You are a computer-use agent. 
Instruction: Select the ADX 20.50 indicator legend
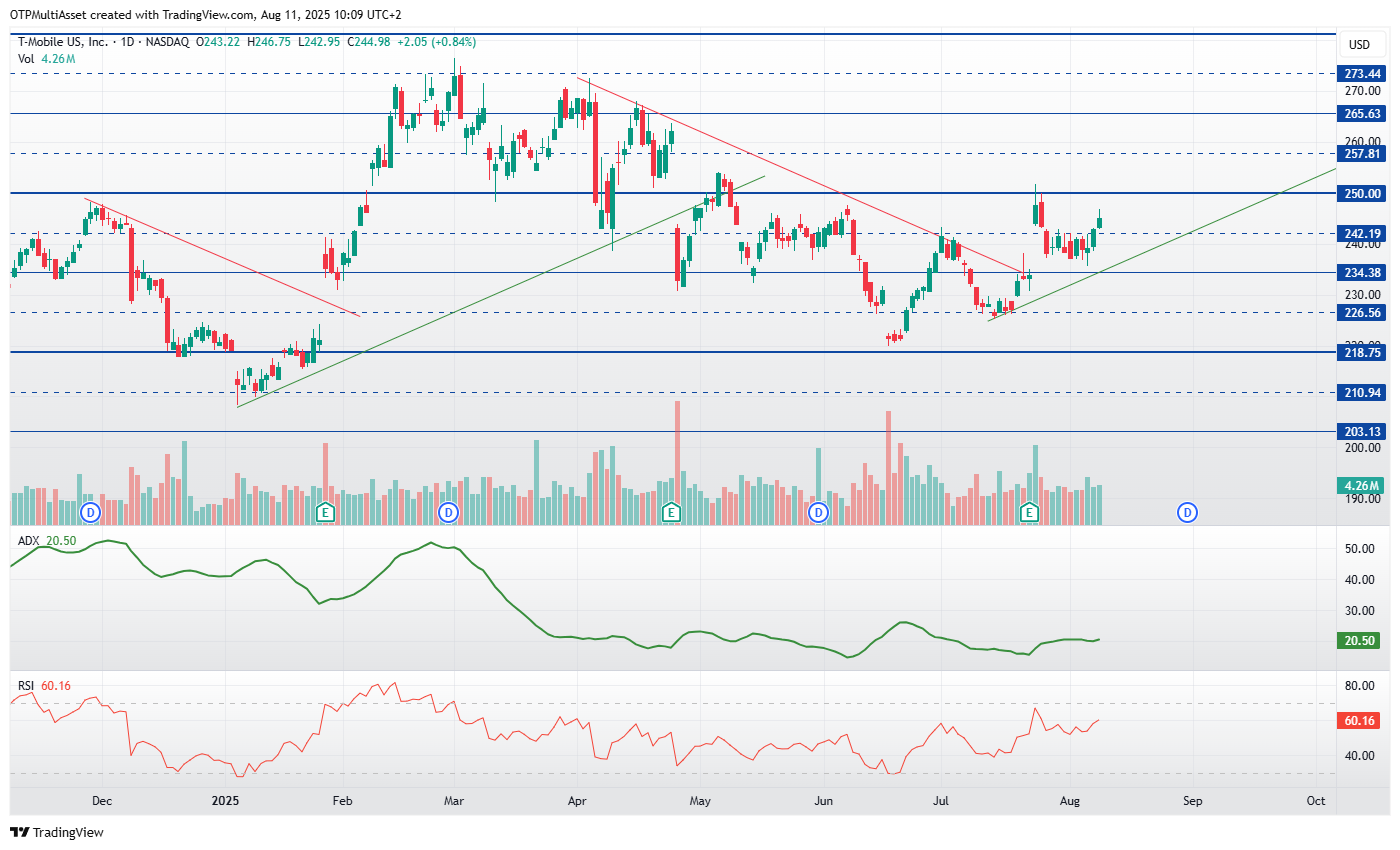coord(48,540)
